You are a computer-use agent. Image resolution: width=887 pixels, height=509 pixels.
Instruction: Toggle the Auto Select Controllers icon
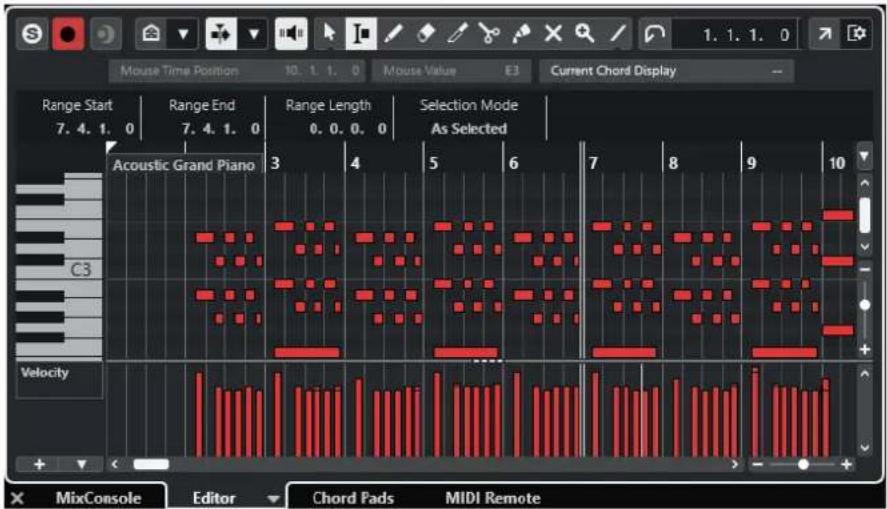pos(221,34)
